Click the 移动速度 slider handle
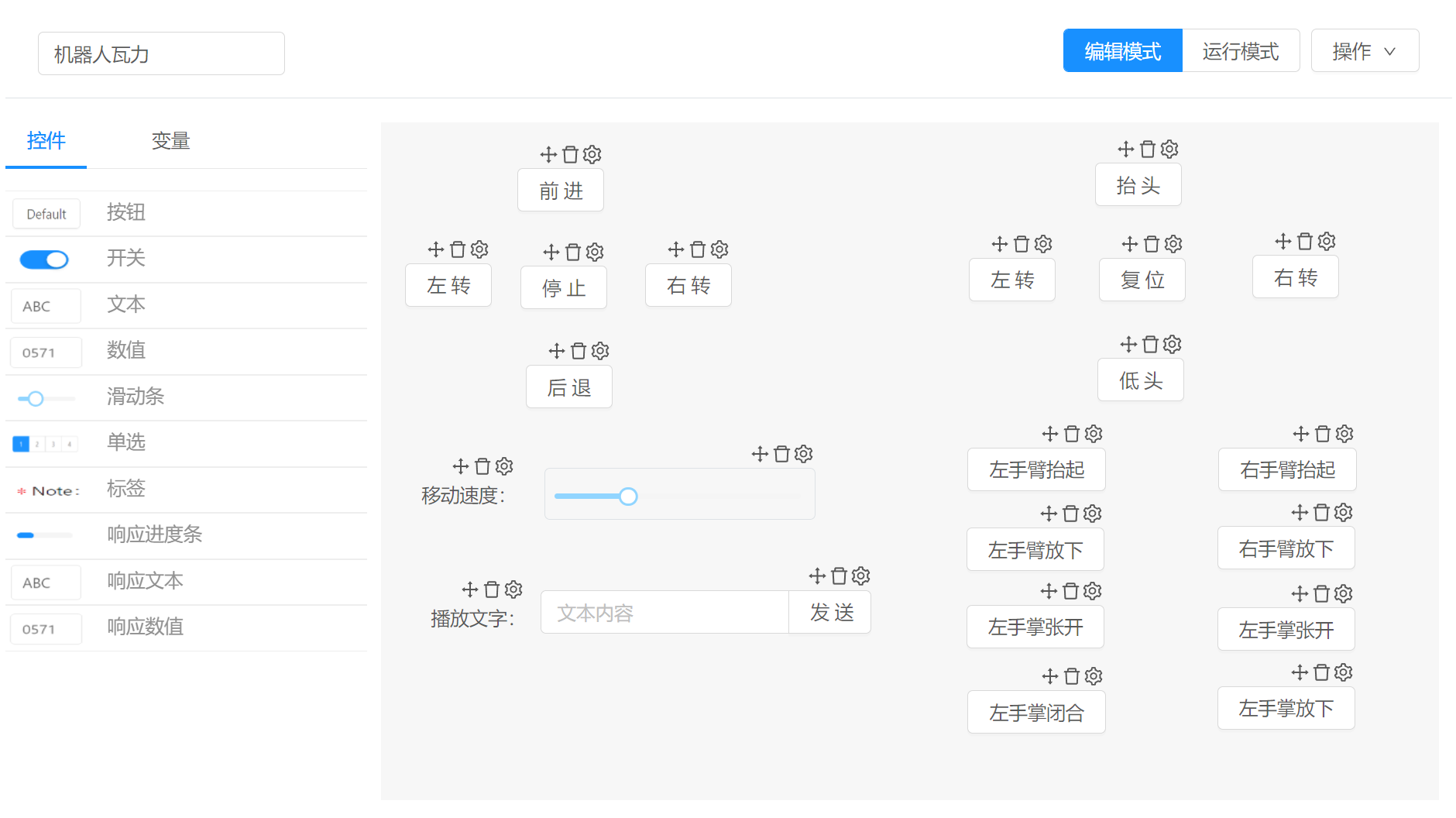This screenshot has height=818, width=1456. coord(628,497)
